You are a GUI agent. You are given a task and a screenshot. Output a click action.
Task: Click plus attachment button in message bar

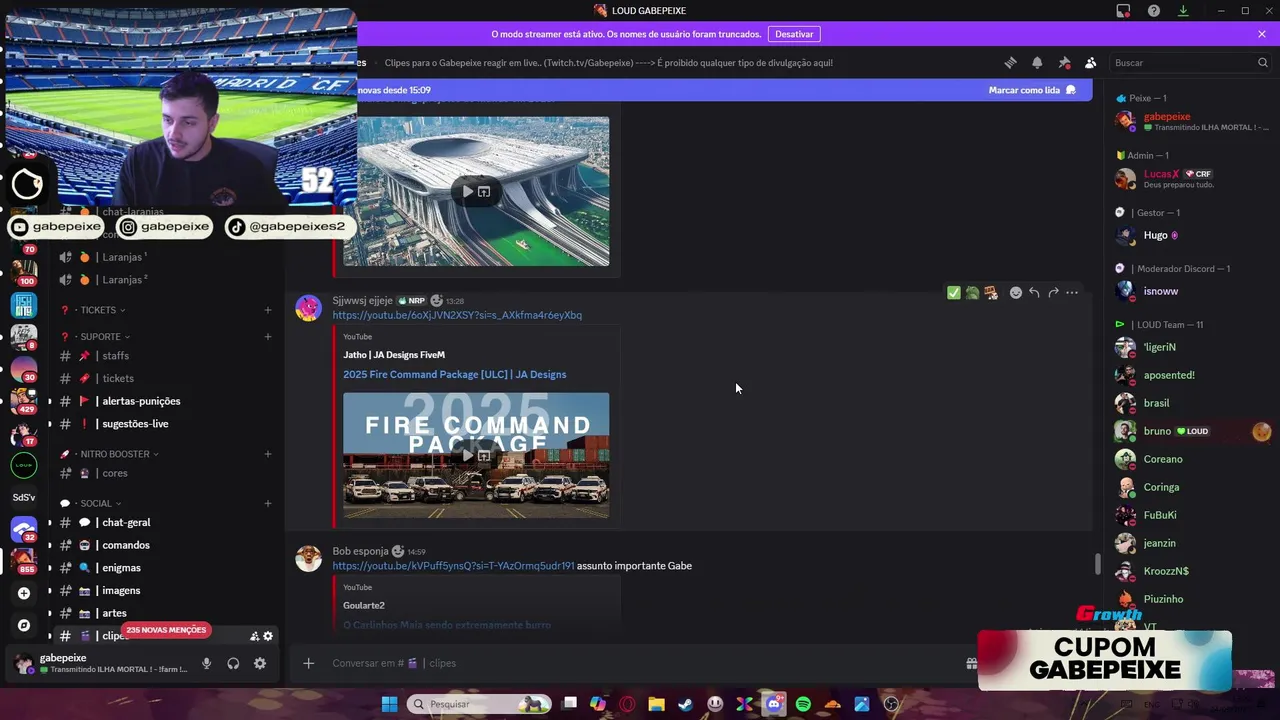coord(309,663)
